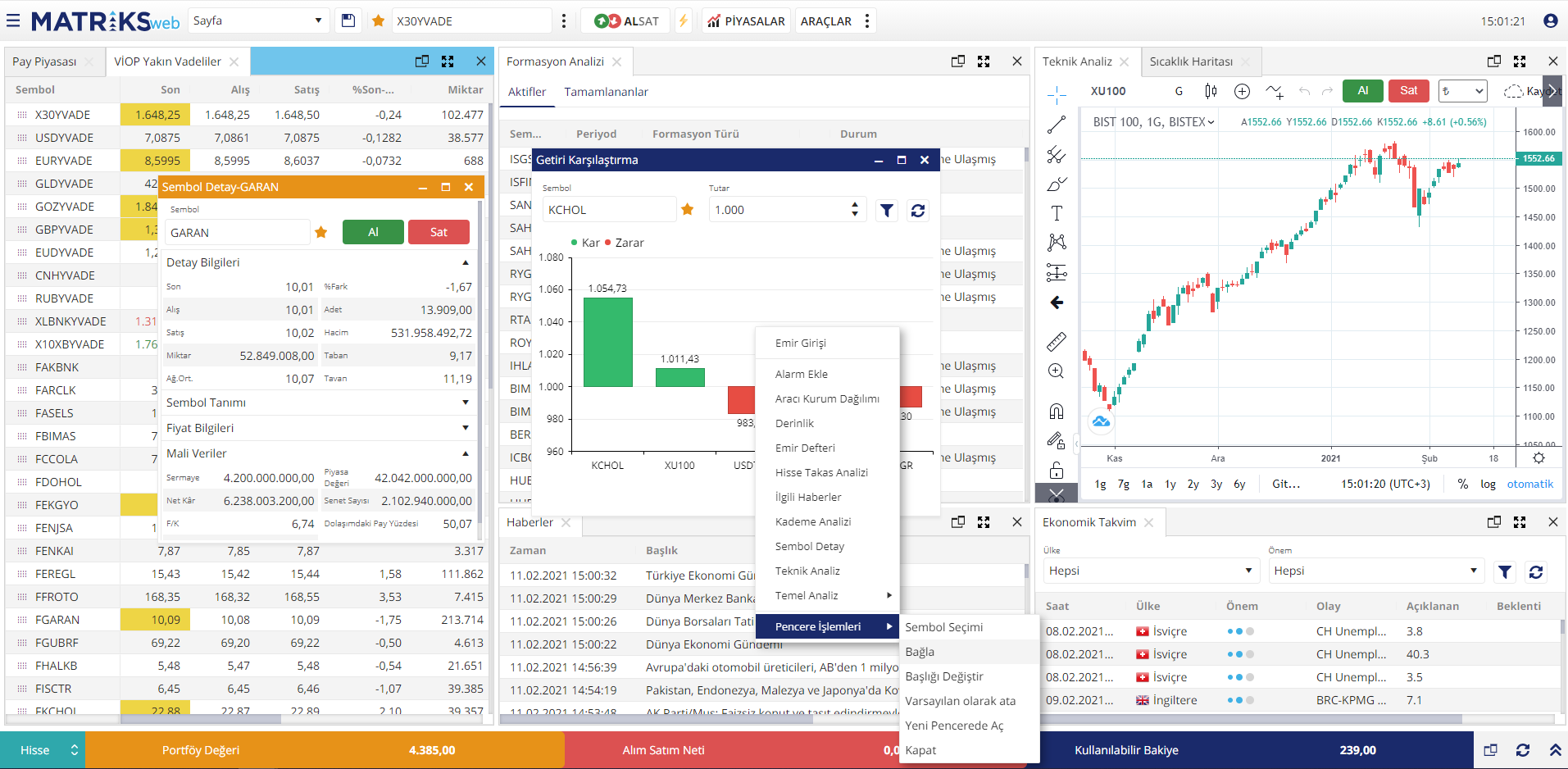Refresh the Getiri Karşılaştırma data
This screenshot has height=769, width=1568.
918,211
